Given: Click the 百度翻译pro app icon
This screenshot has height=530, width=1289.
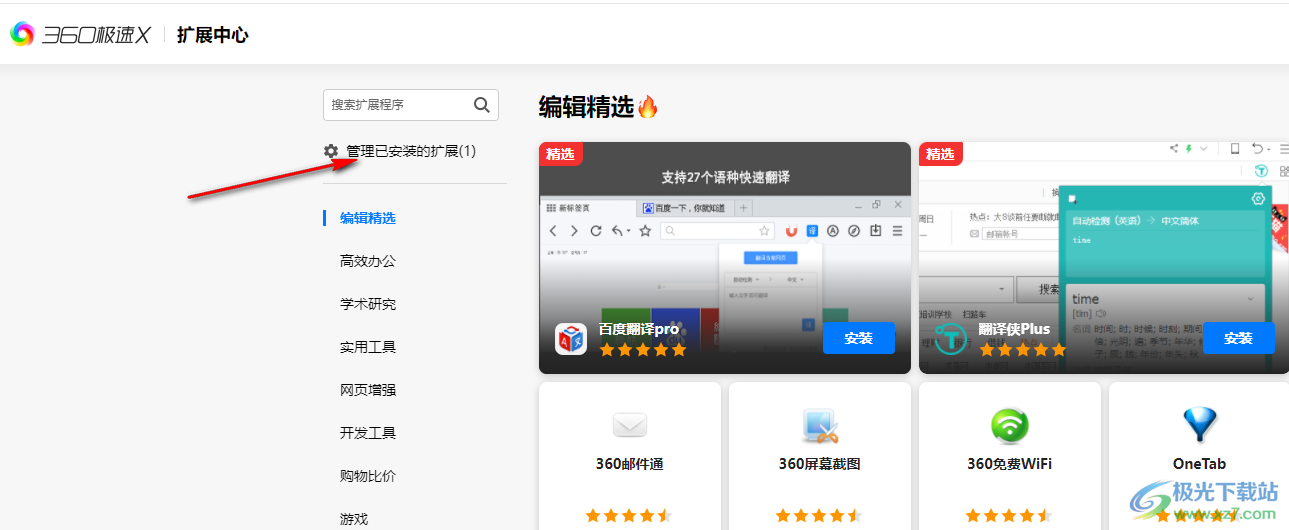Looking at the screenshot, I should [x=571, y=339].
